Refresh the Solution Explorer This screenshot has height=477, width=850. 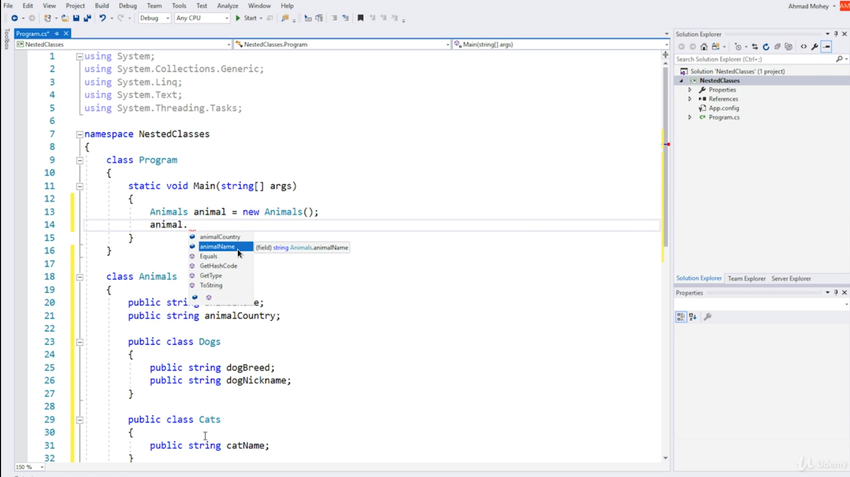(766, 47)
